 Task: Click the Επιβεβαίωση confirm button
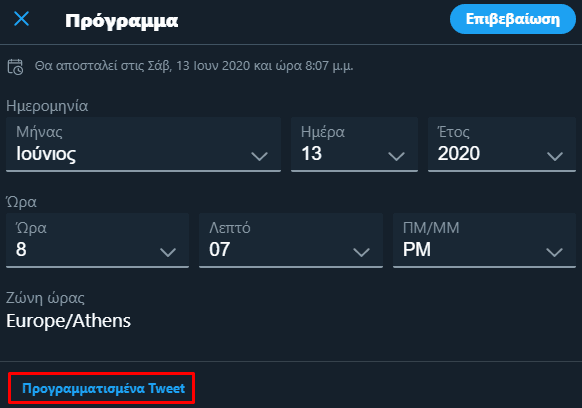(513, 19)
